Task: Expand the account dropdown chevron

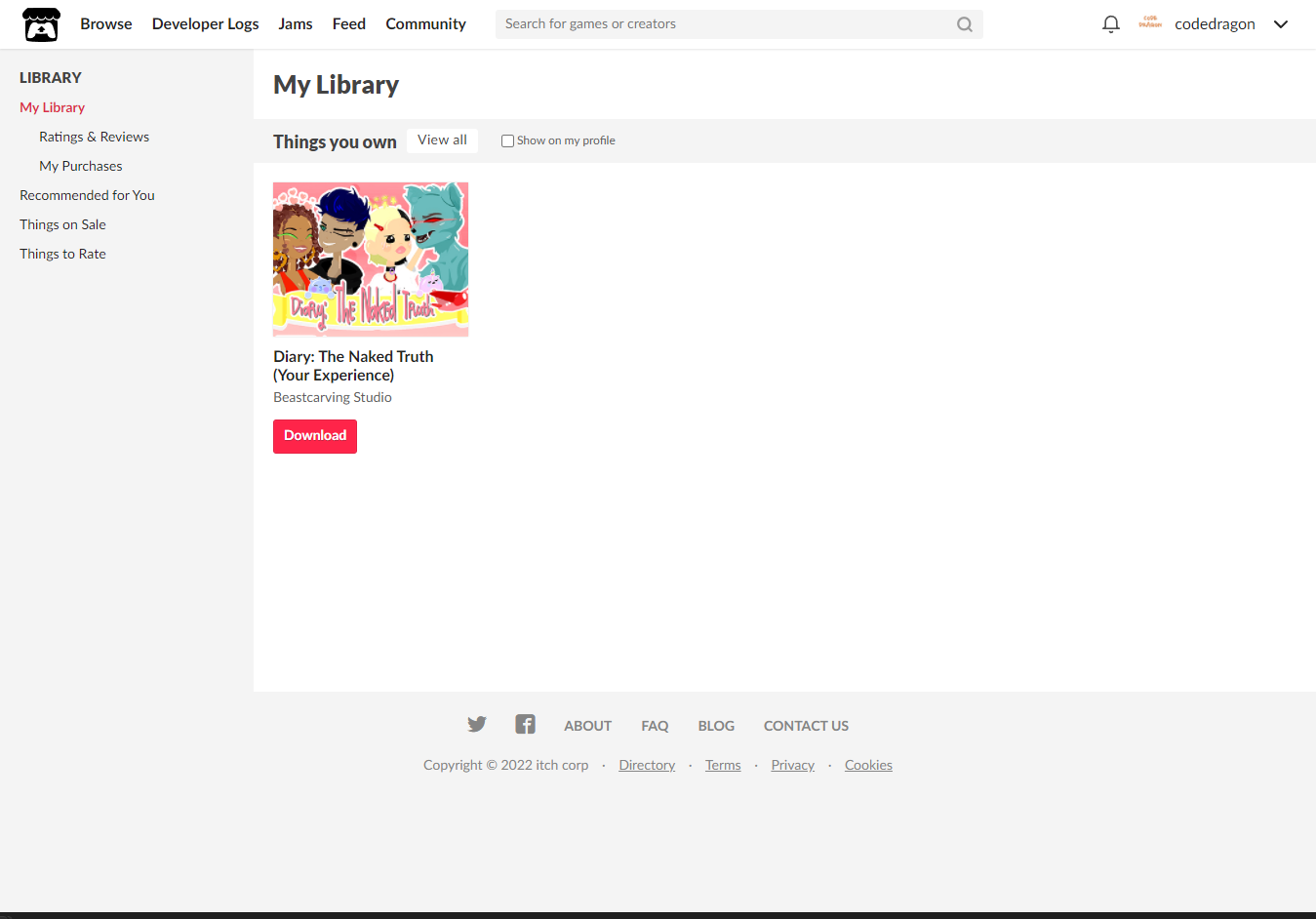Action: (1281, 24)
